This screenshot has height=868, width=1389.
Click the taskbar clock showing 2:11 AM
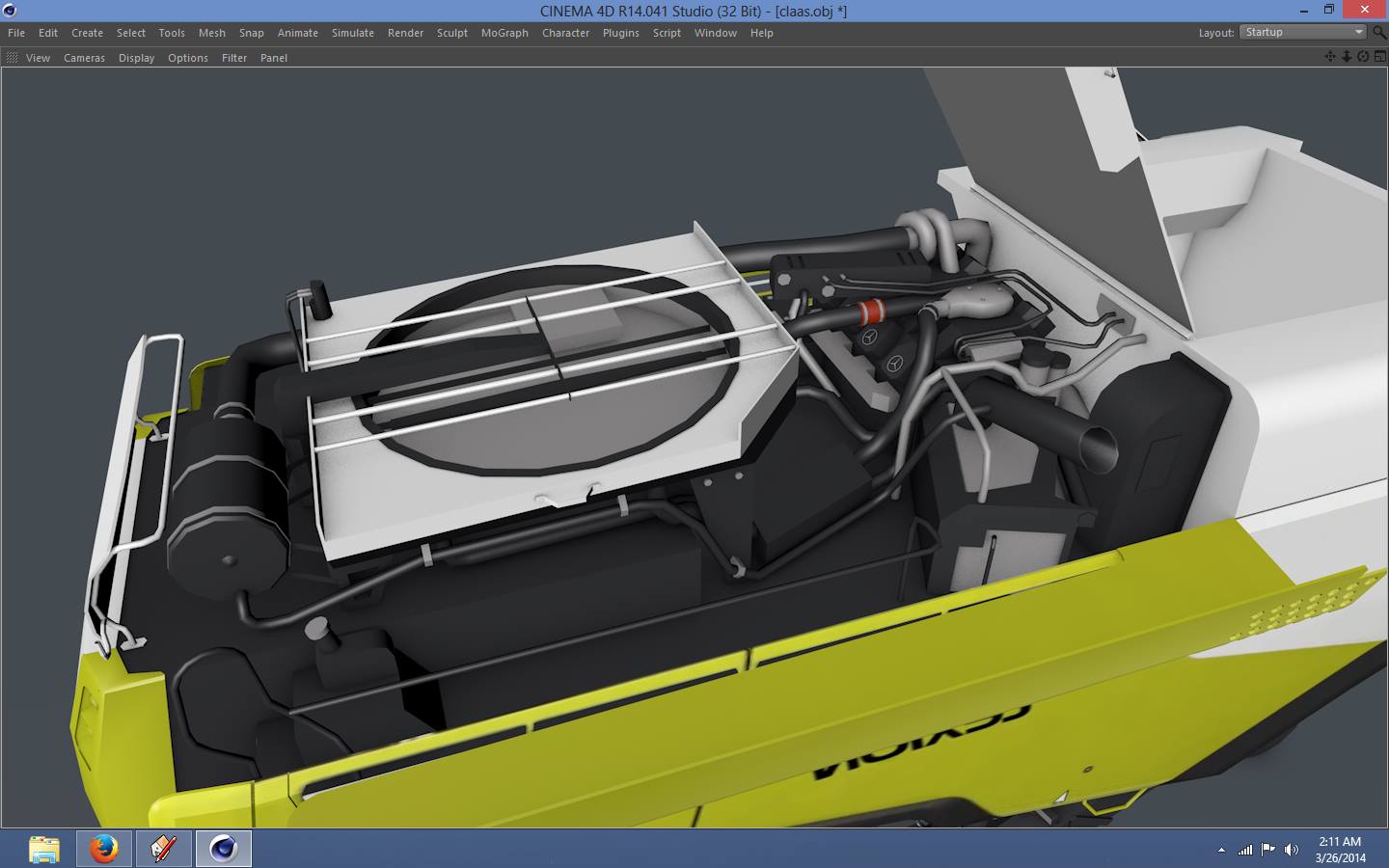point(1340,850)
